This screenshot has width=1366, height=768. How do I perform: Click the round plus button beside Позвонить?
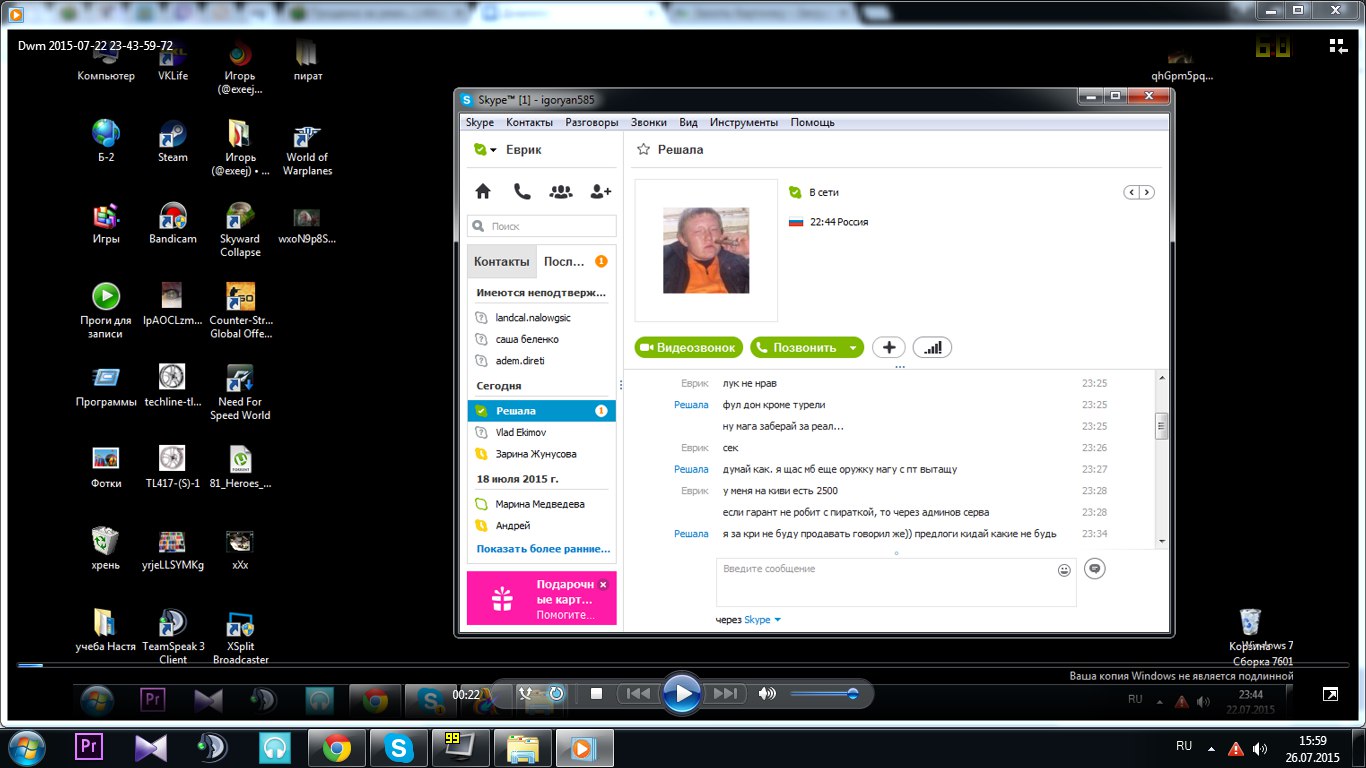(x=889, y=347)
